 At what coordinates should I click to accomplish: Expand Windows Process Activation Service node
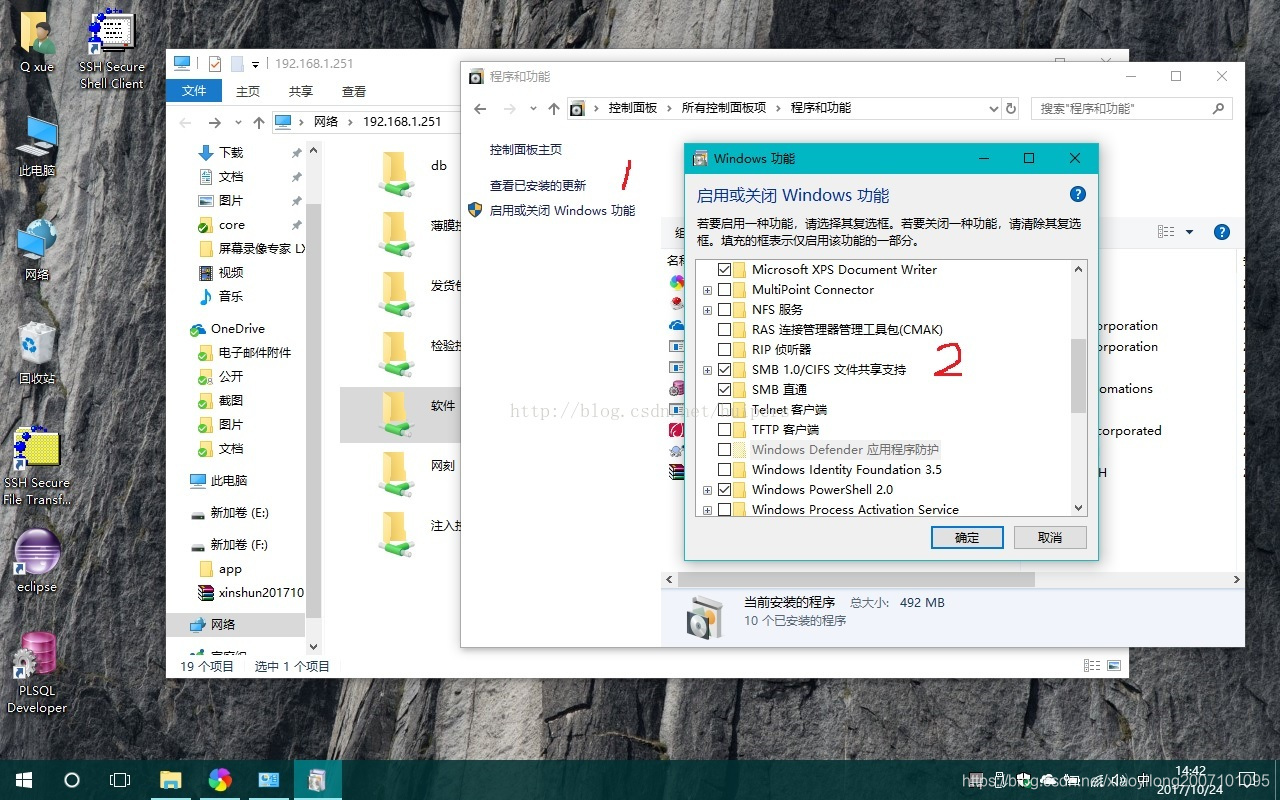point(707,510)
